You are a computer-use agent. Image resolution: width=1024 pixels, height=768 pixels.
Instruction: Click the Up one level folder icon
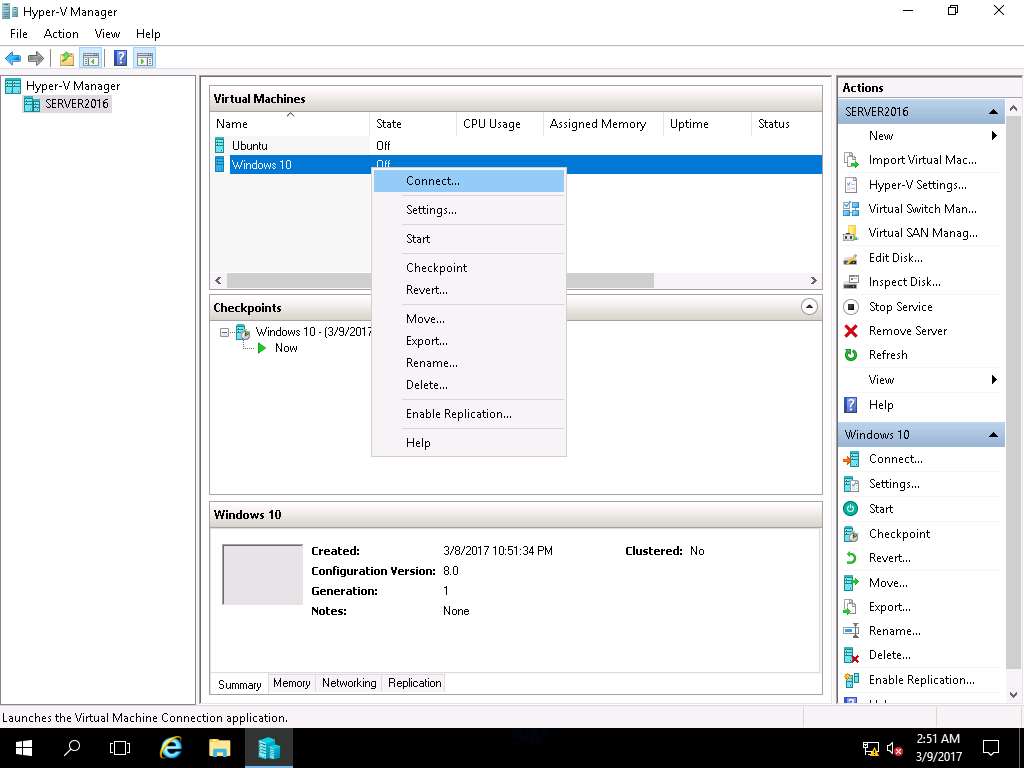67,59
